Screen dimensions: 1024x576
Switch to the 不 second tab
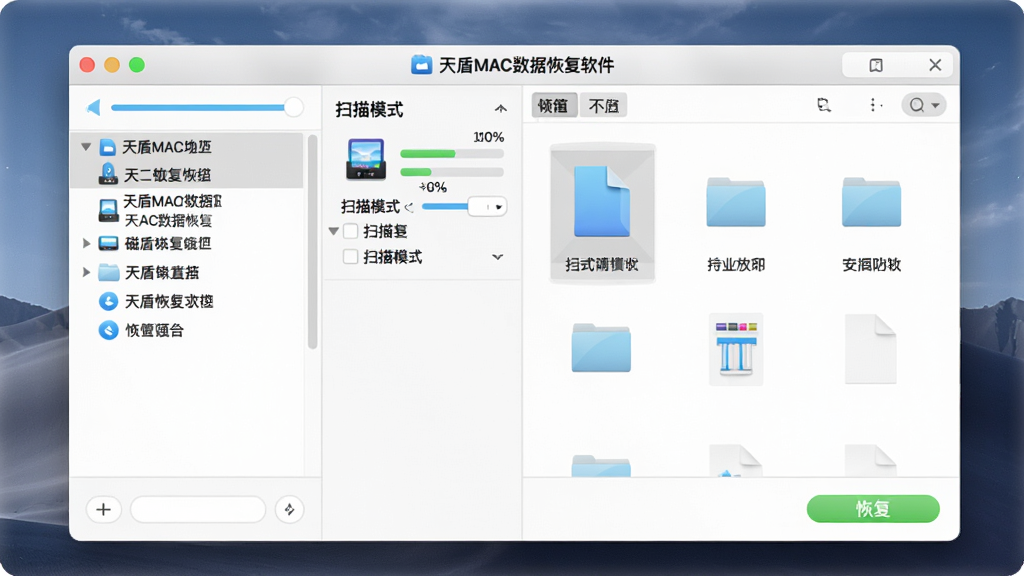[603, 105]
